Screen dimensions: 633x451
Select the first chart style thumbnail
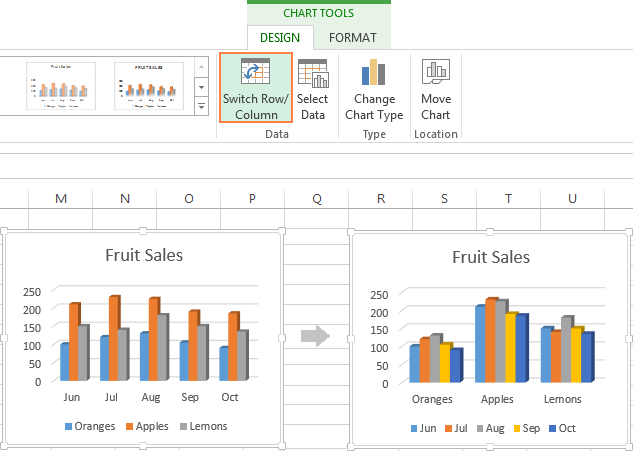pyautogui.click(x=61, y=85)
